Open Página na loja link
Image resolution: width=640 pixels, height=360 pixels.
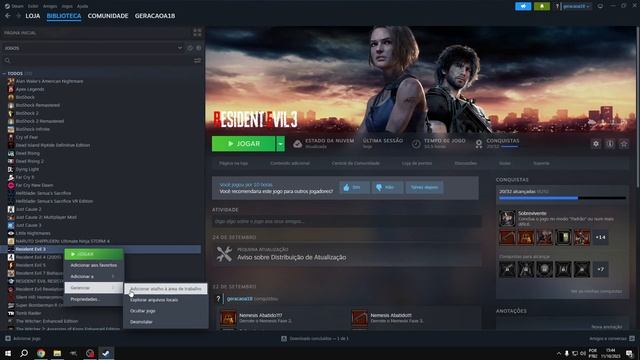click(x=233, y=163)
